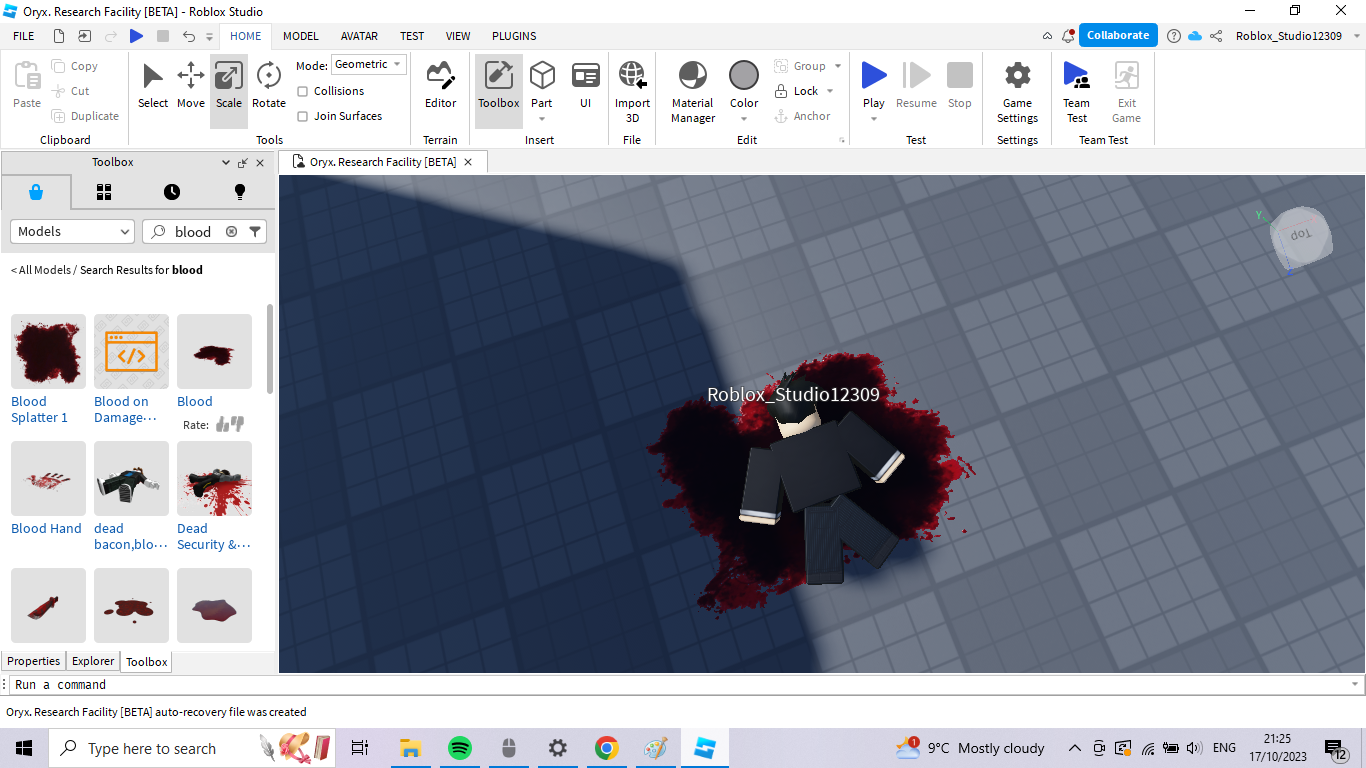The height and width of the screenshot is (768, 1366).
Task: Switch to the AVATAR ribbon tab
Action: click(359, 36)
